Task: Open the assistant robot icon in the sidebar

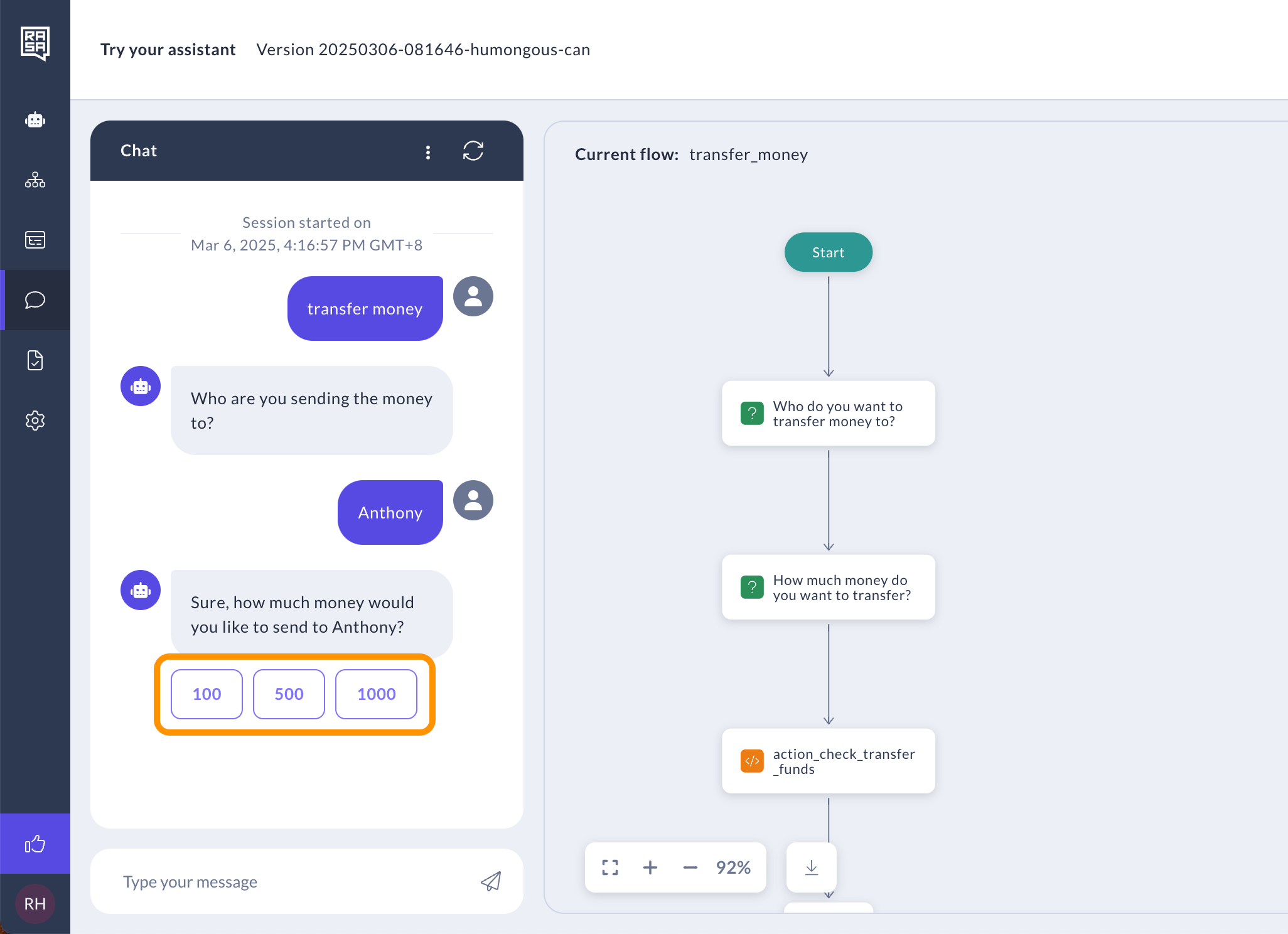Action: (x=35, y=120)
